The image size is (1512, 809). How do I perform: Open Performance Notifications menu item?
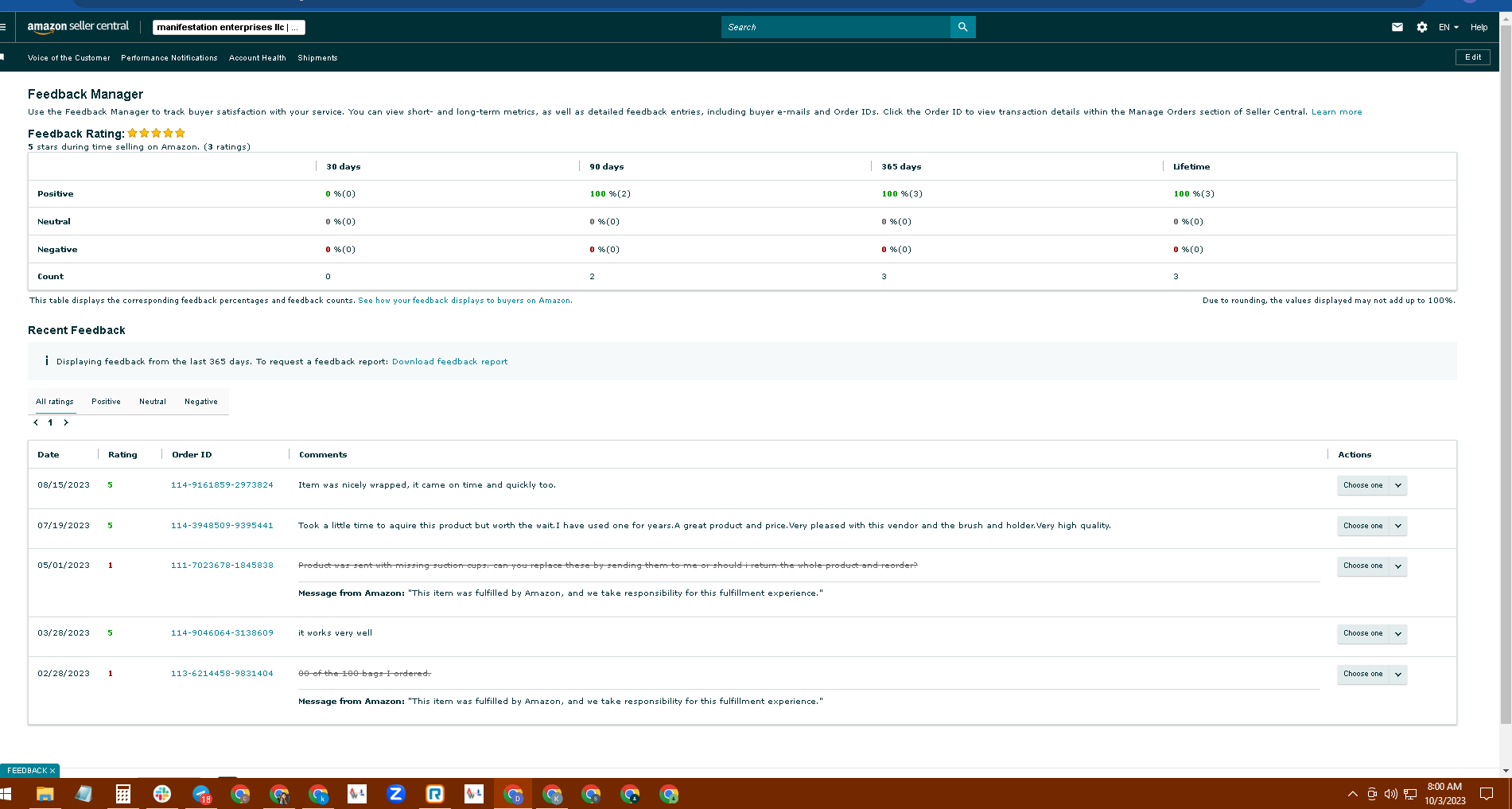tap(169, 58)
